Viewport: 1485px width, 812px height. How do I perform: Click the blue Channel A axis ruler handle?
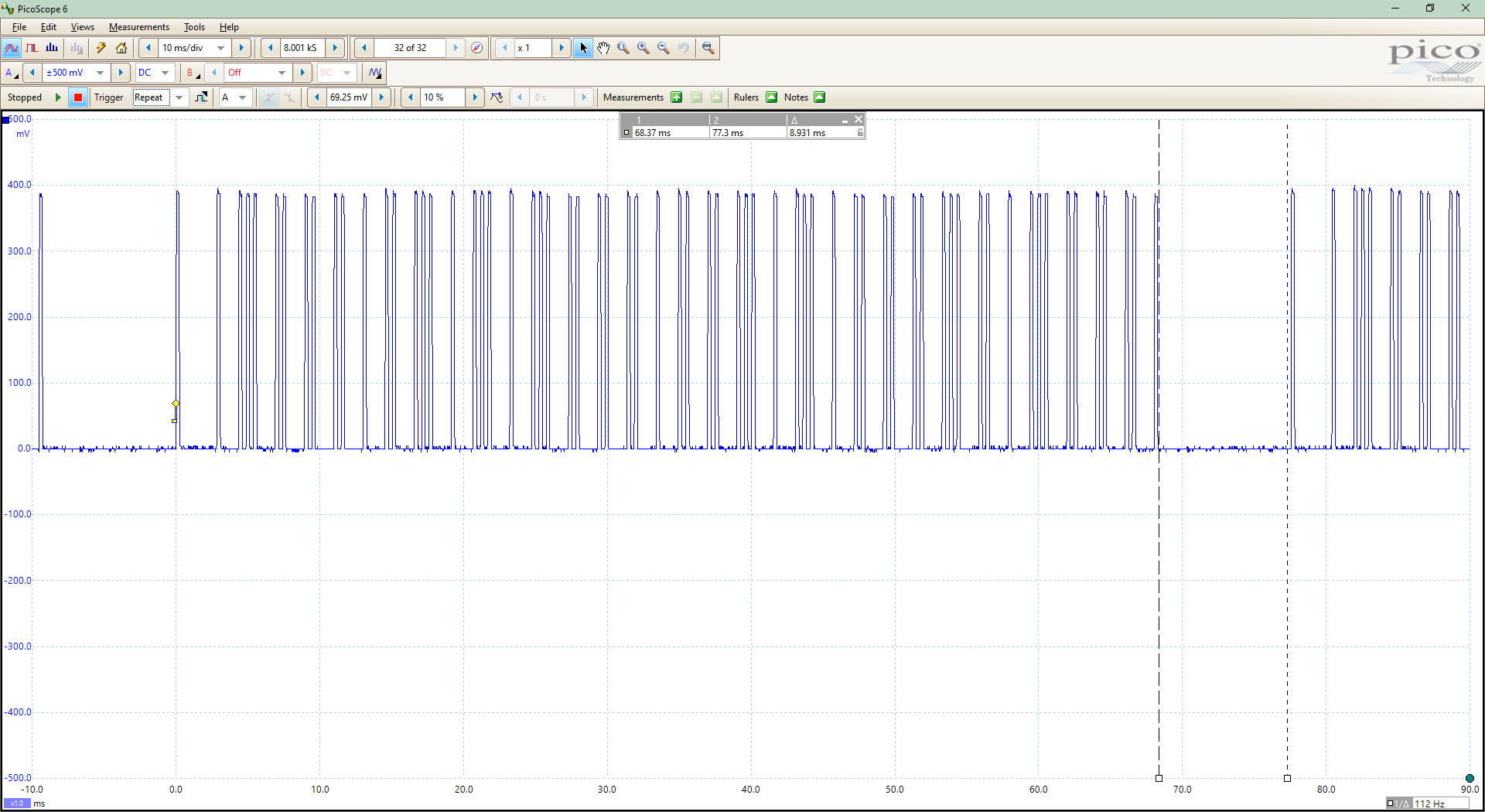click(5, 120)
